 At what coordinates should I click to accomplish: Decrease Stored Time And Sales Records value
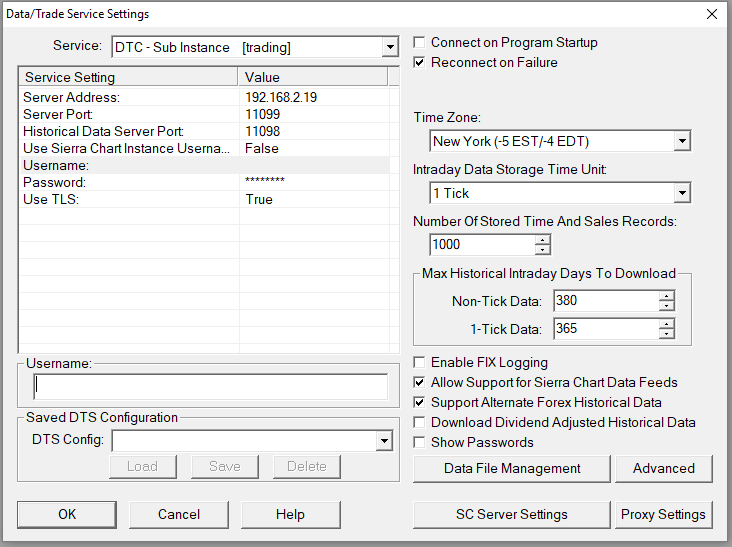coord(542,250)
